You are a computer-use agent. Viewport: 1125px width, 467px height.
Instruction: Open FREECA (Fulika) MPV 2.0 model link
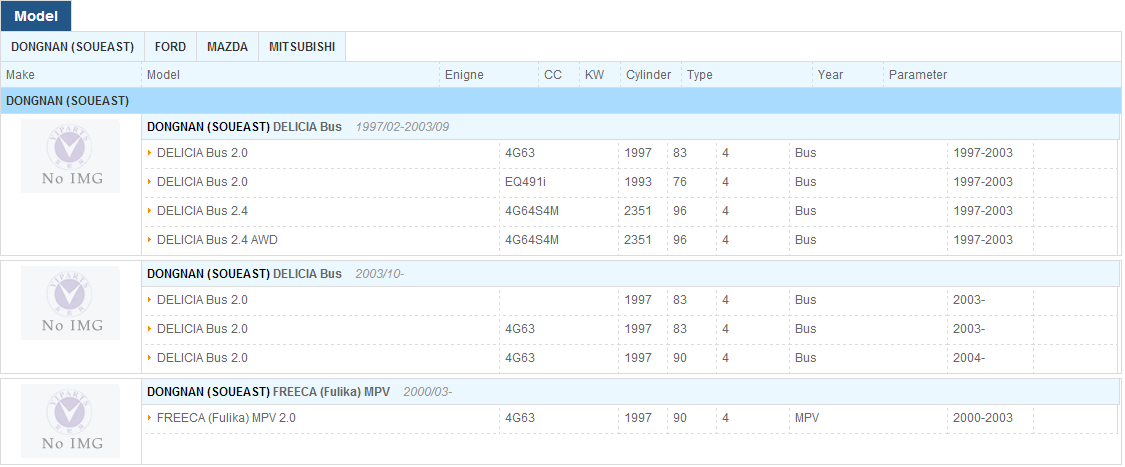226,418
